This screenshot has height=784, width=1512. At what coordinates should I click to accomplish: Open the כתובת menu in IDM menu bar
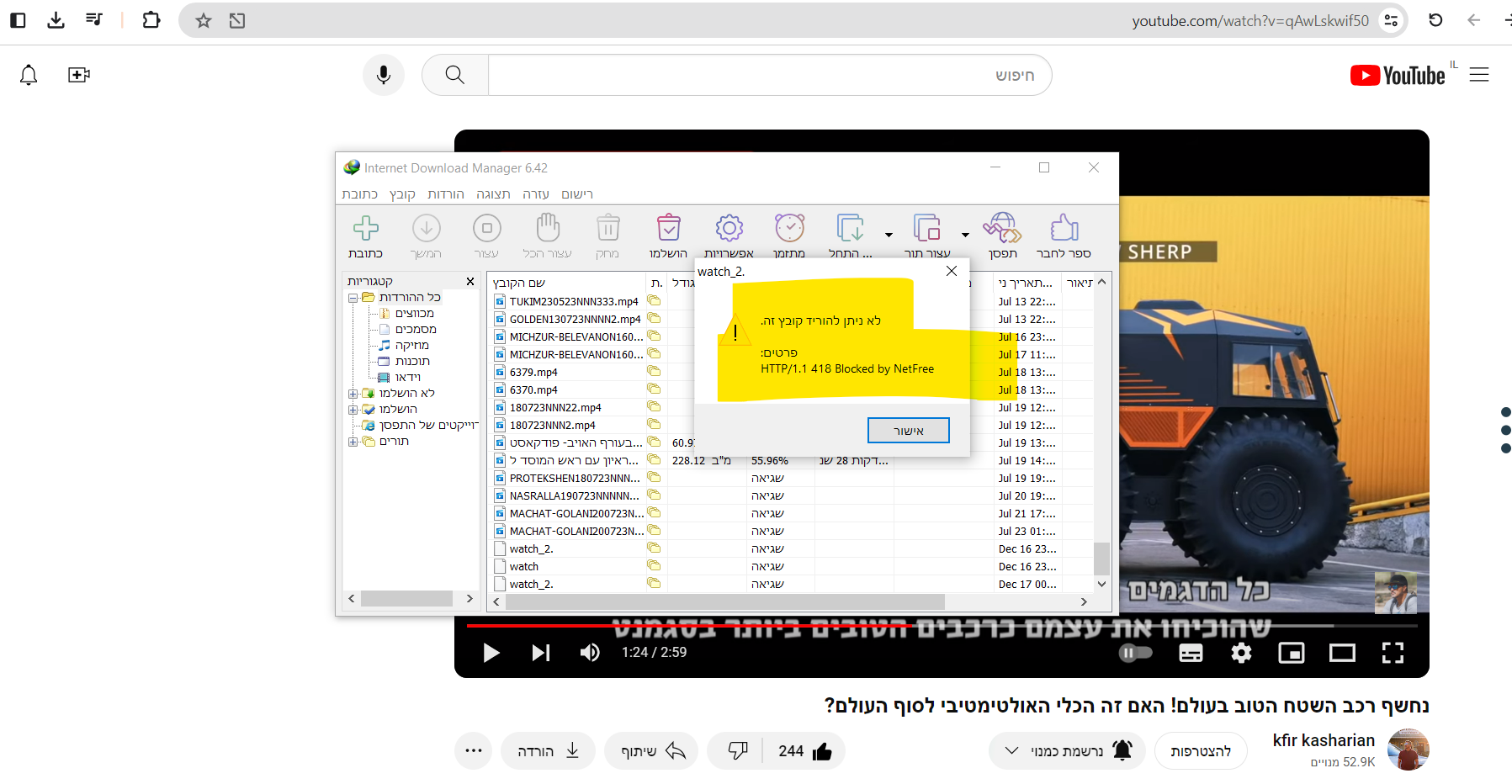pyautogui.click(x=360, y=194)
